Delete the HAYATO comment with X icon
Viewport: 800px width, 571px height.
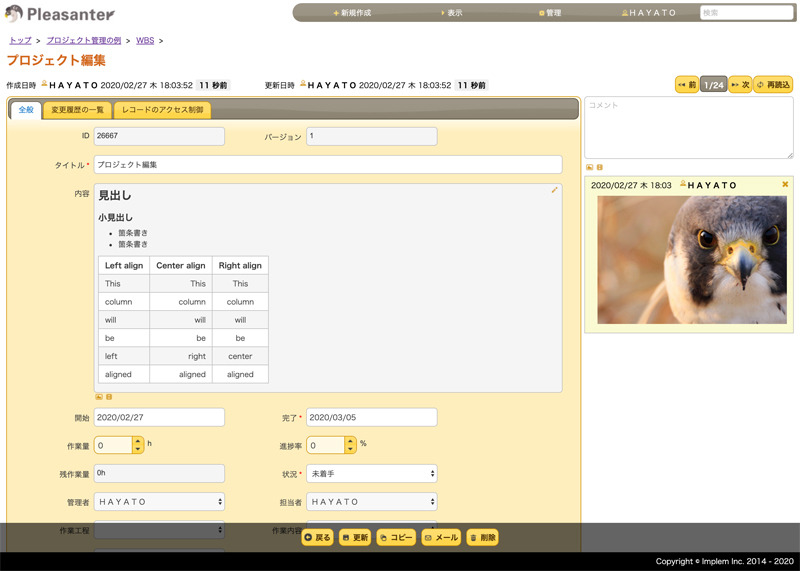pos(785,184)
